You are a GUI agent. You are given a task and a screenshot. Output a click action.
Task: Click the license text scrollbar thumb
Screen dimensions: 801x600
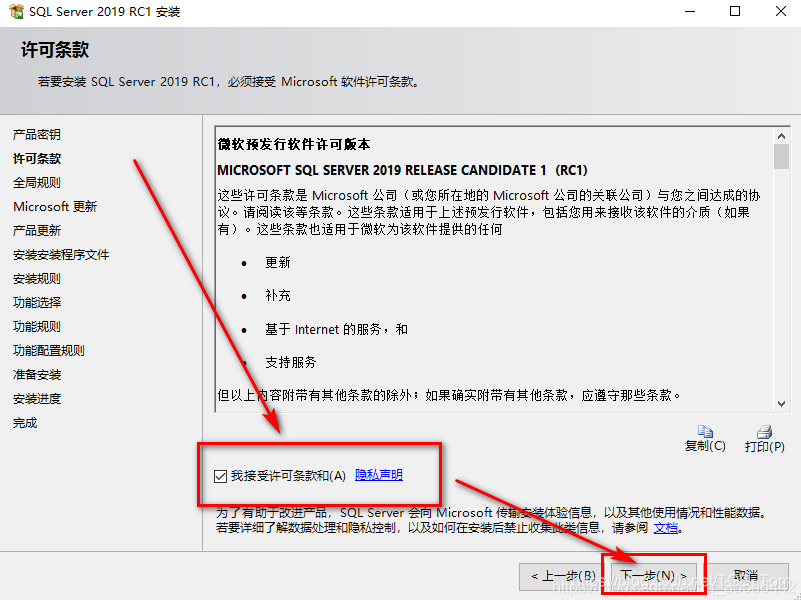point(781,156)
